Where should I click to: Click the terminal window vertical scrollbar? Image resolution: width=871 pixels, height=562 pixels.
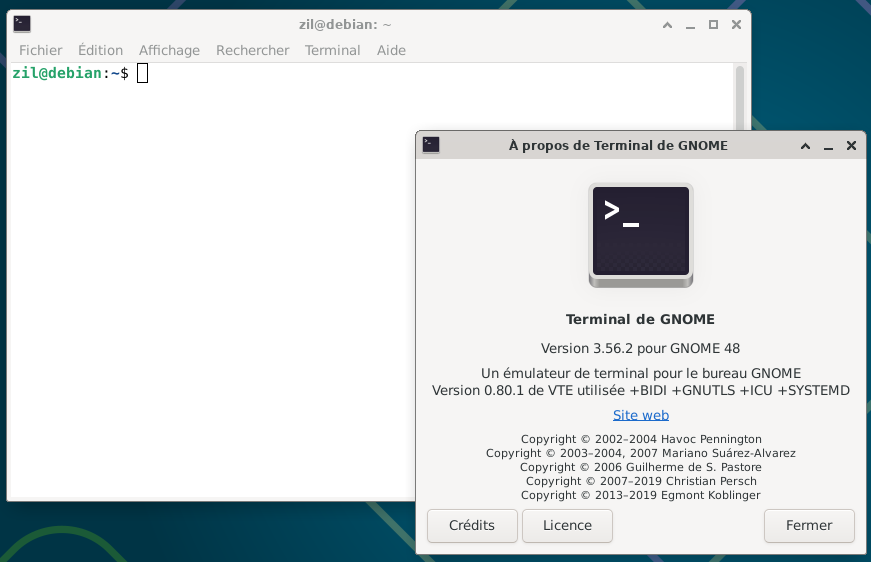tap(739, 97)
